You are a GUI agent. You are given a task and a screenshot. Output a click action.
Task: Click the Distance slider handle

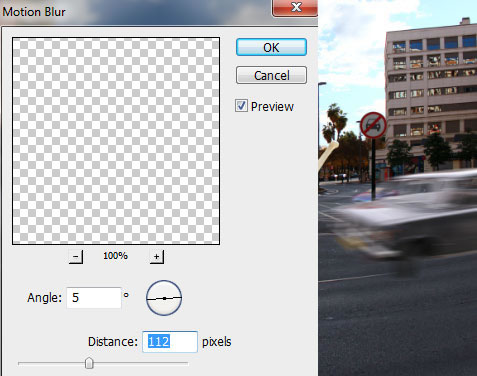[x=89, y=363]
